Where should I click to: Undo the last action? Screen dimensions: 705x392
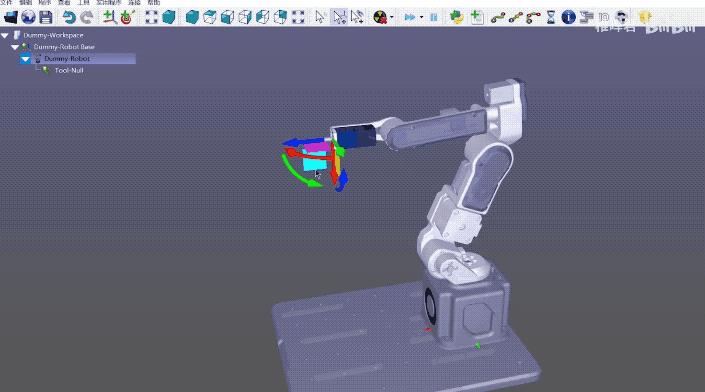[69, 18]
